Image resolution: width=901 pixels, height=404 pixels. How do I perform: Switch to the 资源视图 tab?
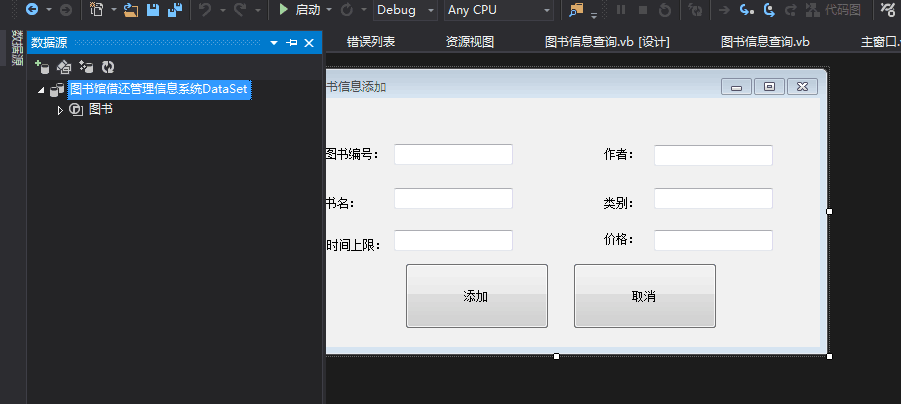pyautogui.click(x=470, y=42)
